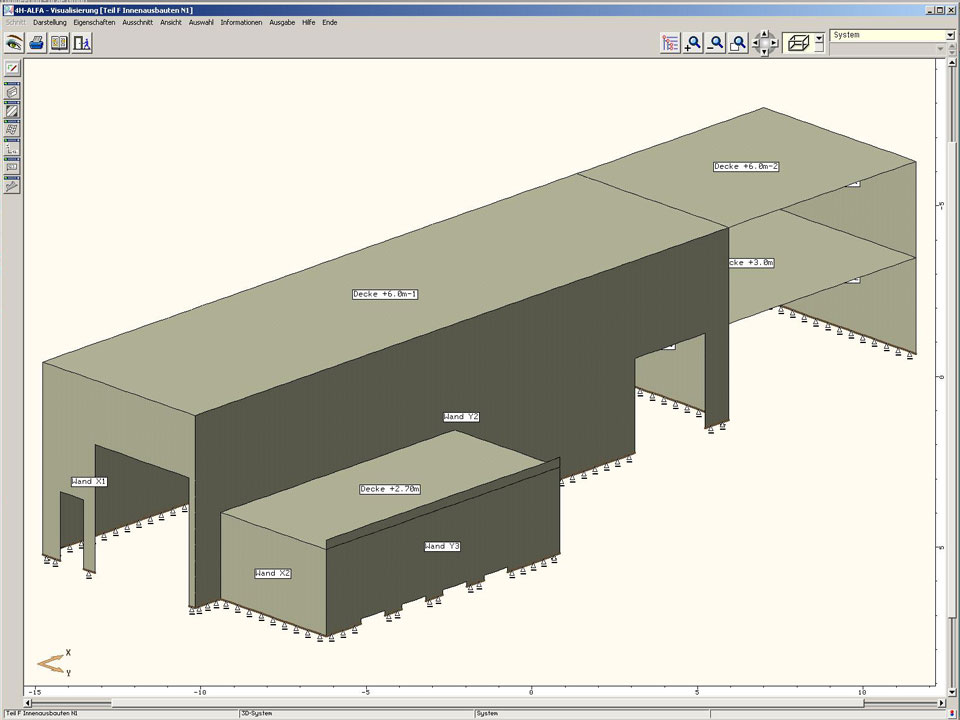This screenshot has width=960, height=720.
Task: Open the list settings icon left of zoom tools
Action: click(669, 43)
